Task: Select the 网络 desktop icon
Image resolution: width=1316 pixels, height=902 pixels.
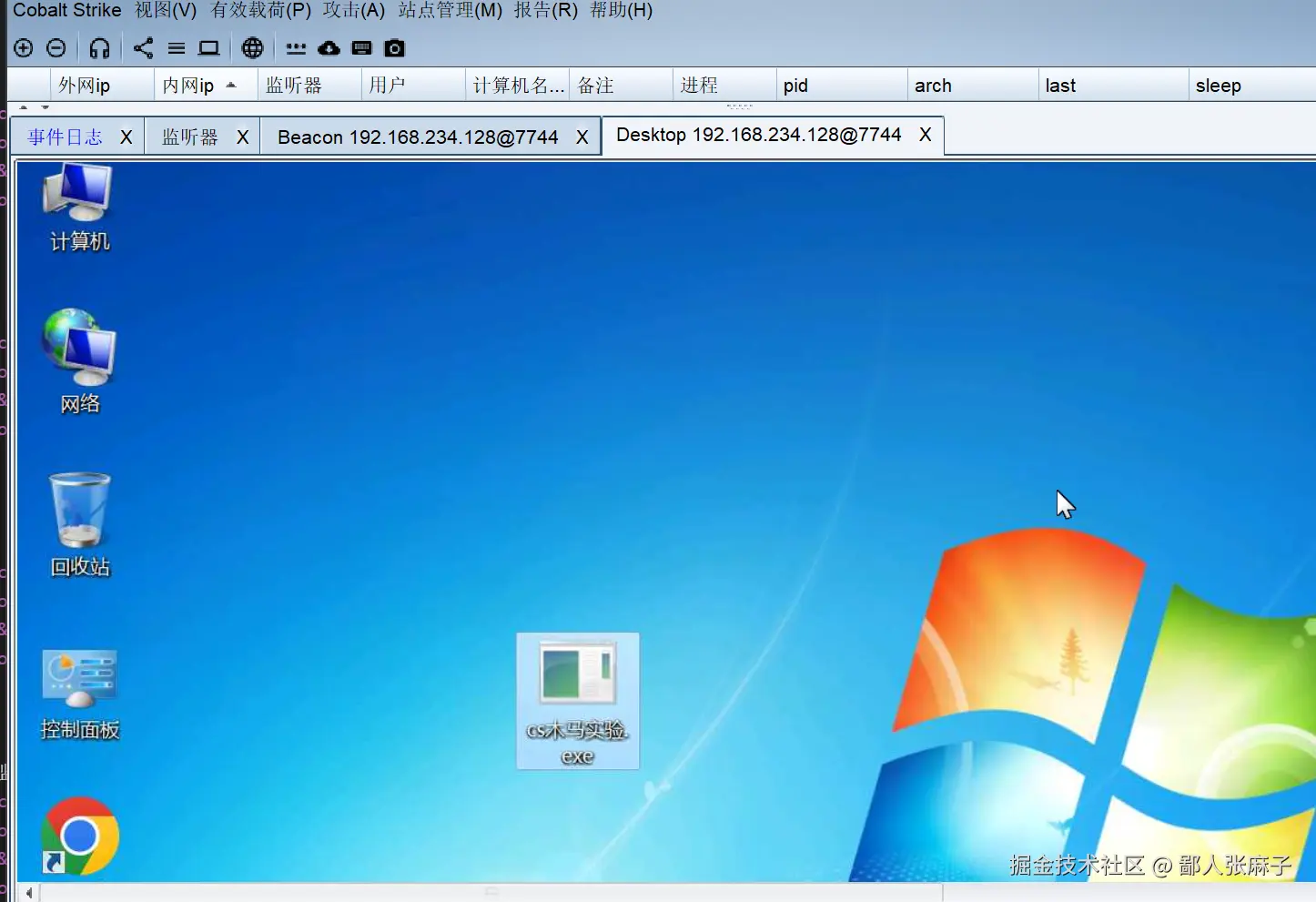Action: (80, 361)
